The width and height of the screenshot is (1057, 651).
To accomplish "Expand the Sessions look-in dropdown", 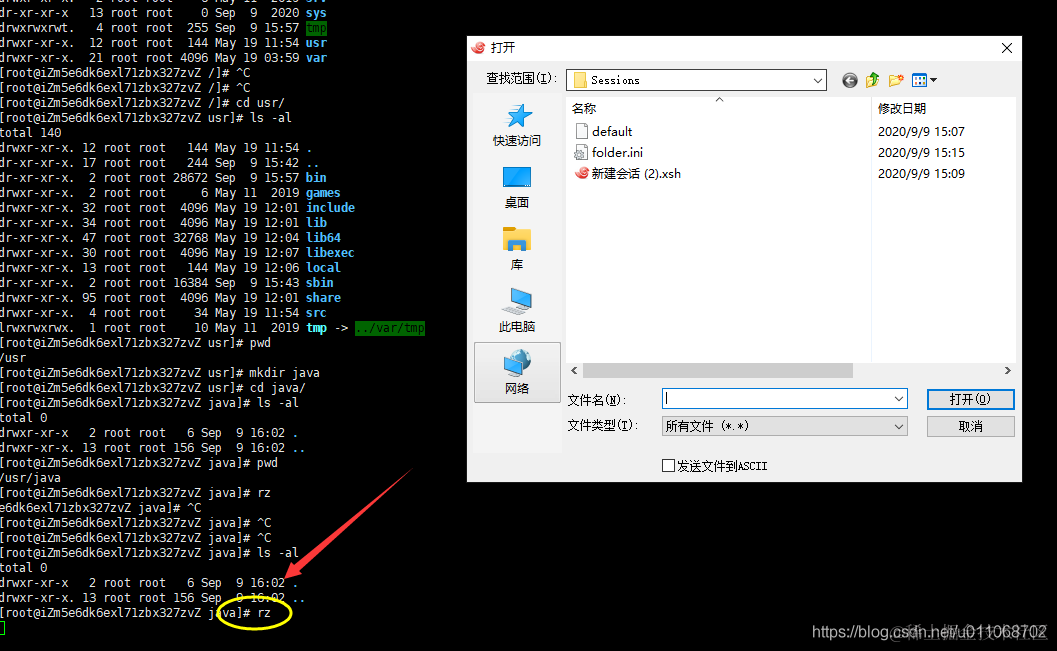I will tap(818, 80).
